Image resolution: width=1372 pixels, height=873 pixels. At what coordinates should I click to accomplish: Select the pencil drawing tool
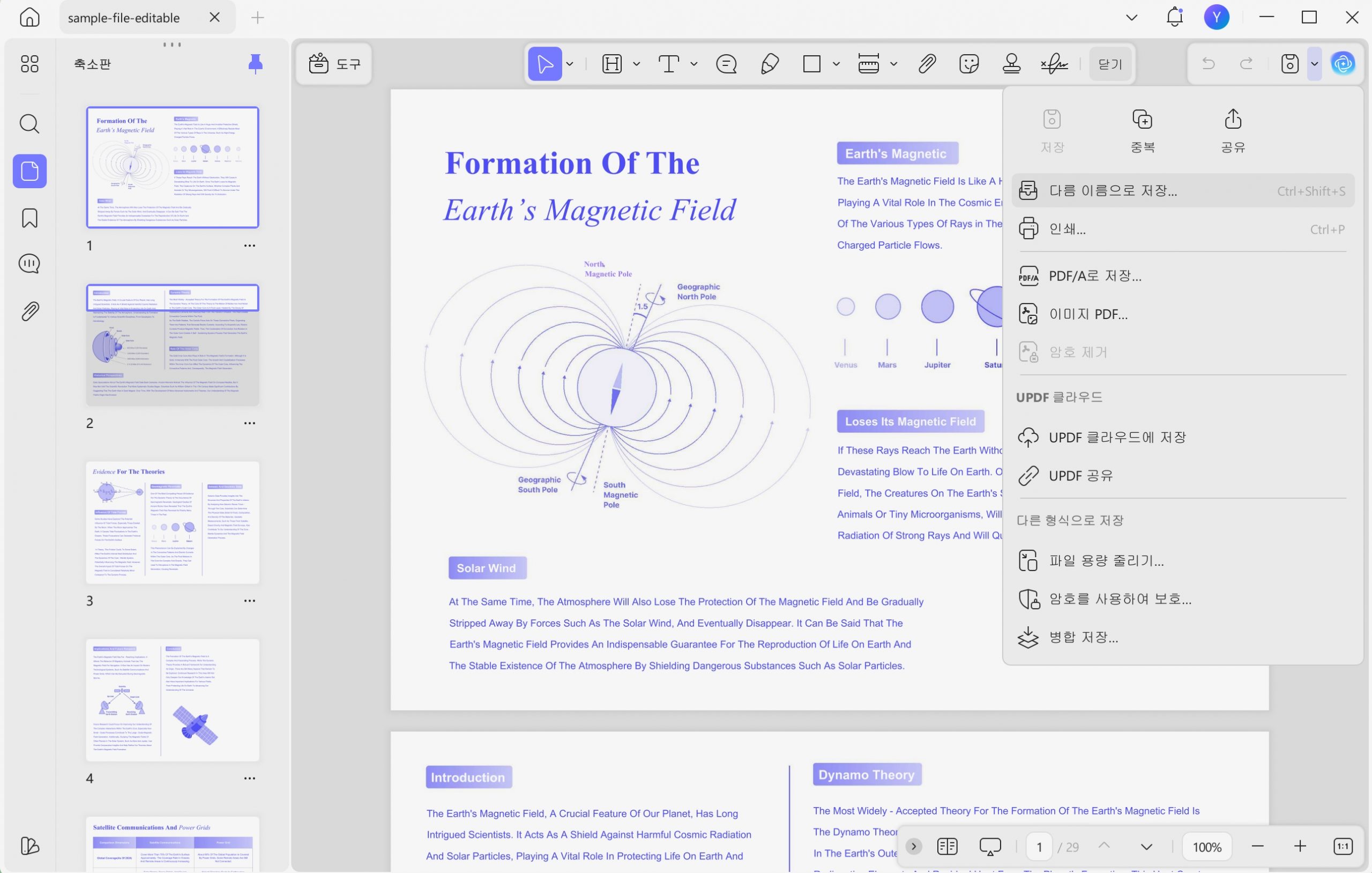pos(770,63)
